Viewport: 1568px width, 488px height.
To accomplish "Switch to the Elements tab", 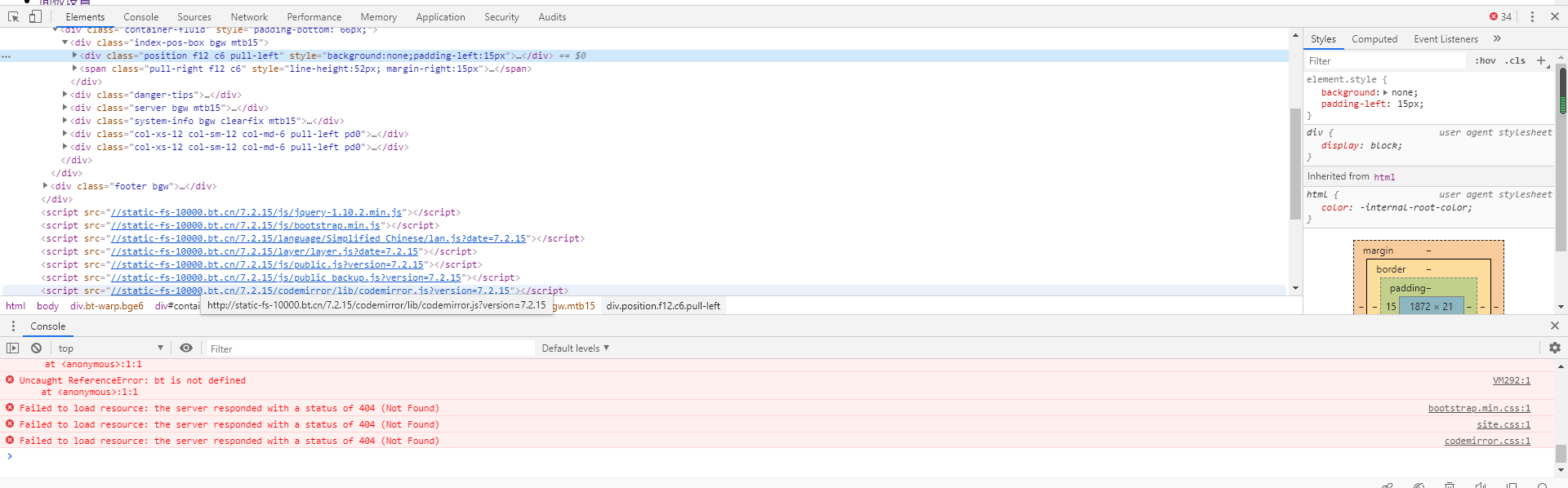I will click(x=85, y=17).
